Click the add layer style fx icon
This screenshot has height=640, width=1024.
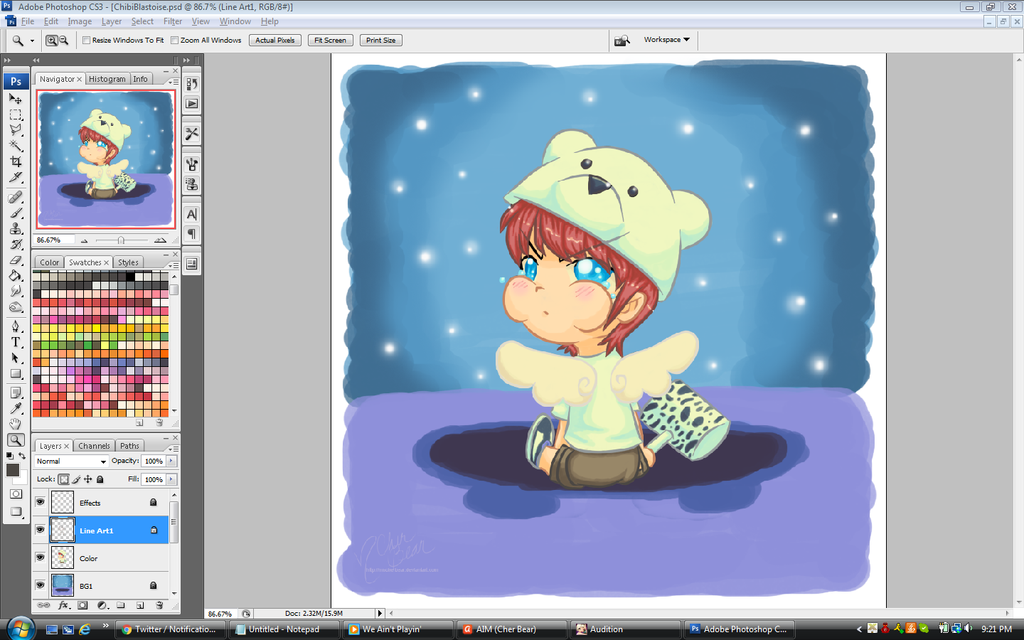point(64,605)
